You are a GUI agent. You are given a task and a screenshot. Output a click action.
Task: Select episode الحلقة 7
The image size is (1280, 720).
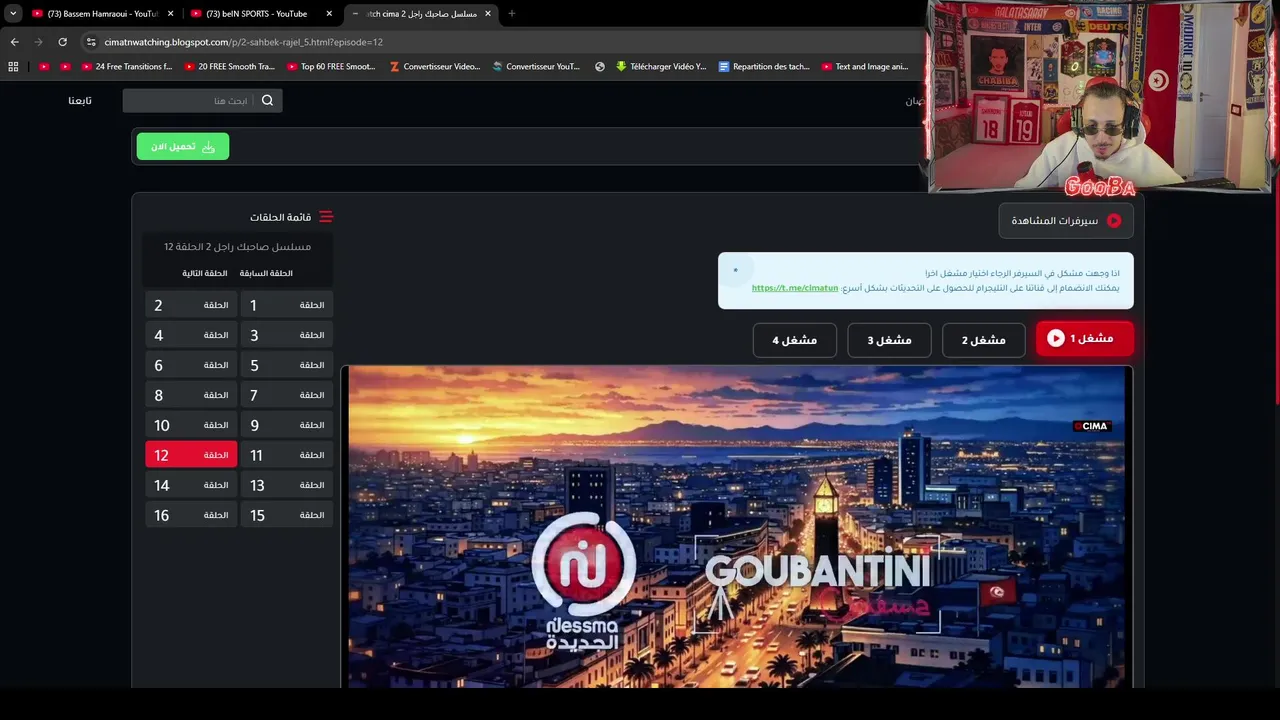(x=287, y=395)
